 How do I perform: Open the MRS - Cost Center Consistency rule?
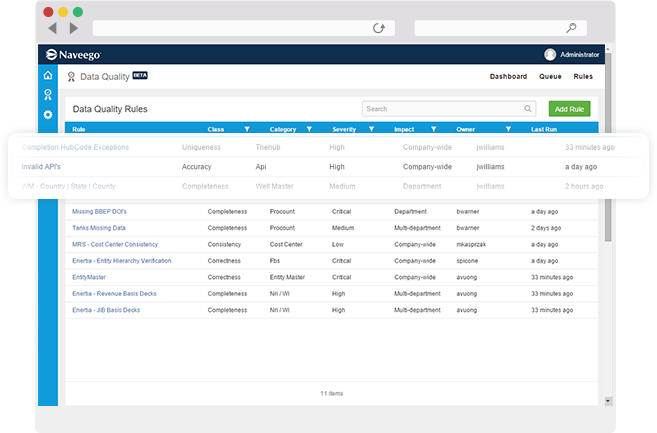(115, 244)
